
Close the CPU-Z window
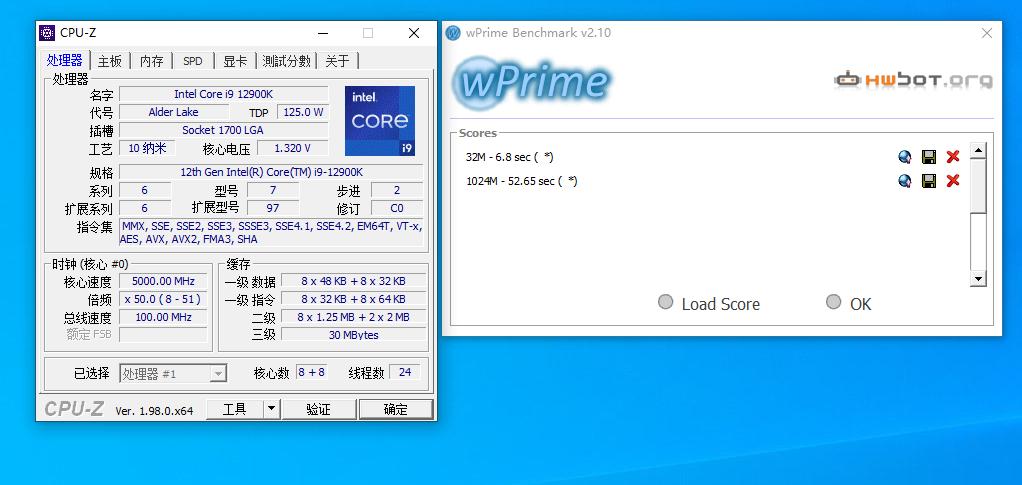414,33
